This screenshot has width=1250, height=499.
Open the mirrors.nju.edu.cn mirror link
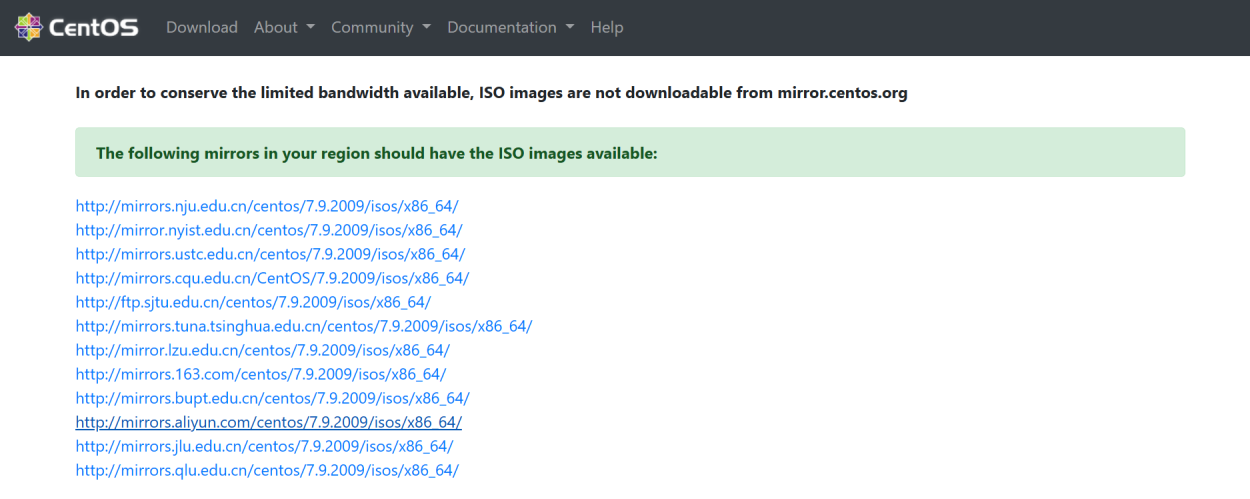[x=267, y=206]
